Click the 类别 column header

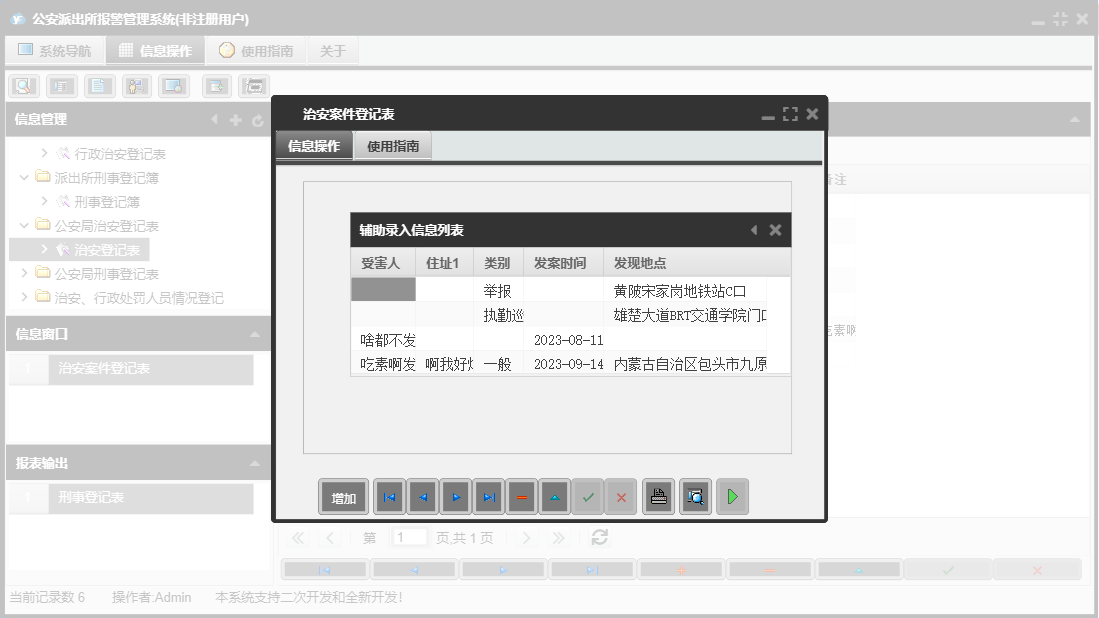tap(497, 263)
